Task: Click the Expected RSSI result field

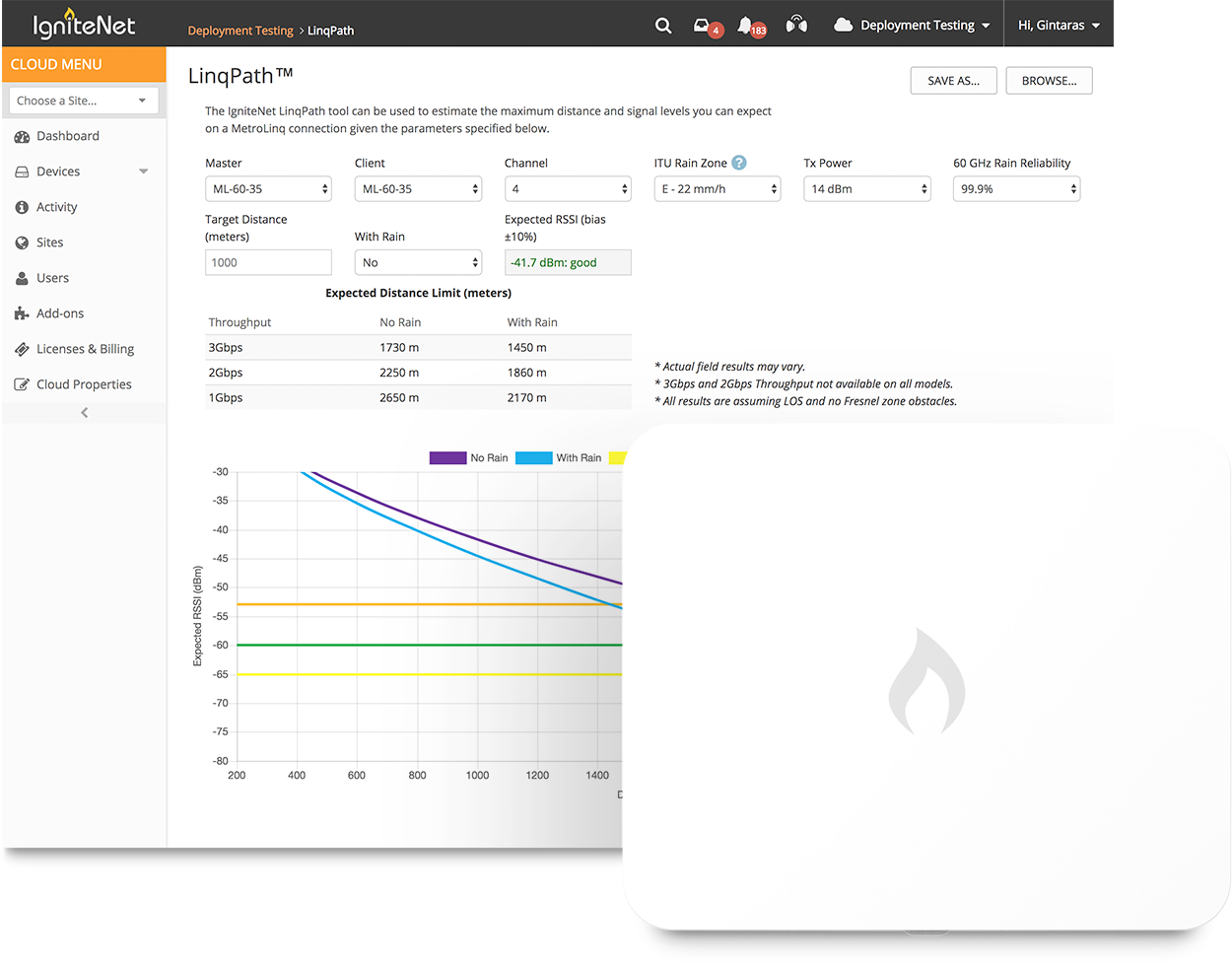Action: [568, 262]
